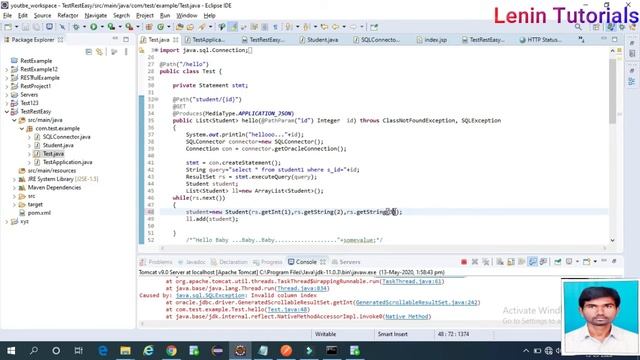Click the search magnifier icon near top right
This screenshot has width=640, height=360.
(x=578, y=27)
